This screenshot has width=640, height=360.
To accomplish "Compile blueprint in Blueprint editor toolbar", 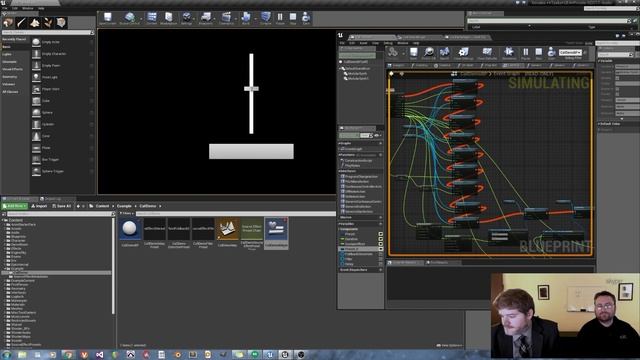I will (393, 53).
